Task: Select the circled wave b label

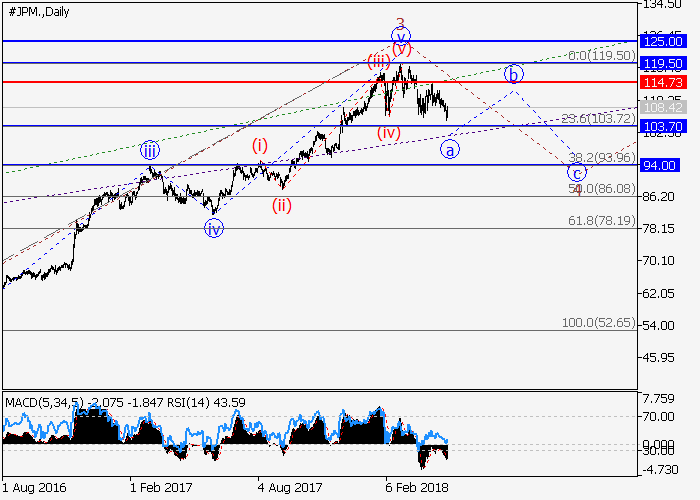Action: (513, 74)
